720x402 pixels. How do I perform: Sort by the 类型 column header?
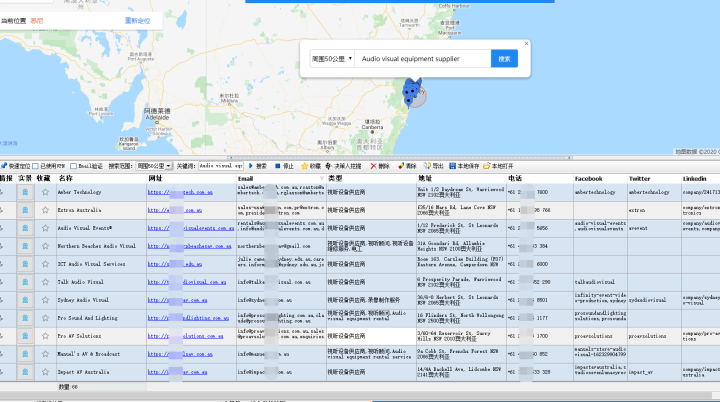click(x=371, y=178)
